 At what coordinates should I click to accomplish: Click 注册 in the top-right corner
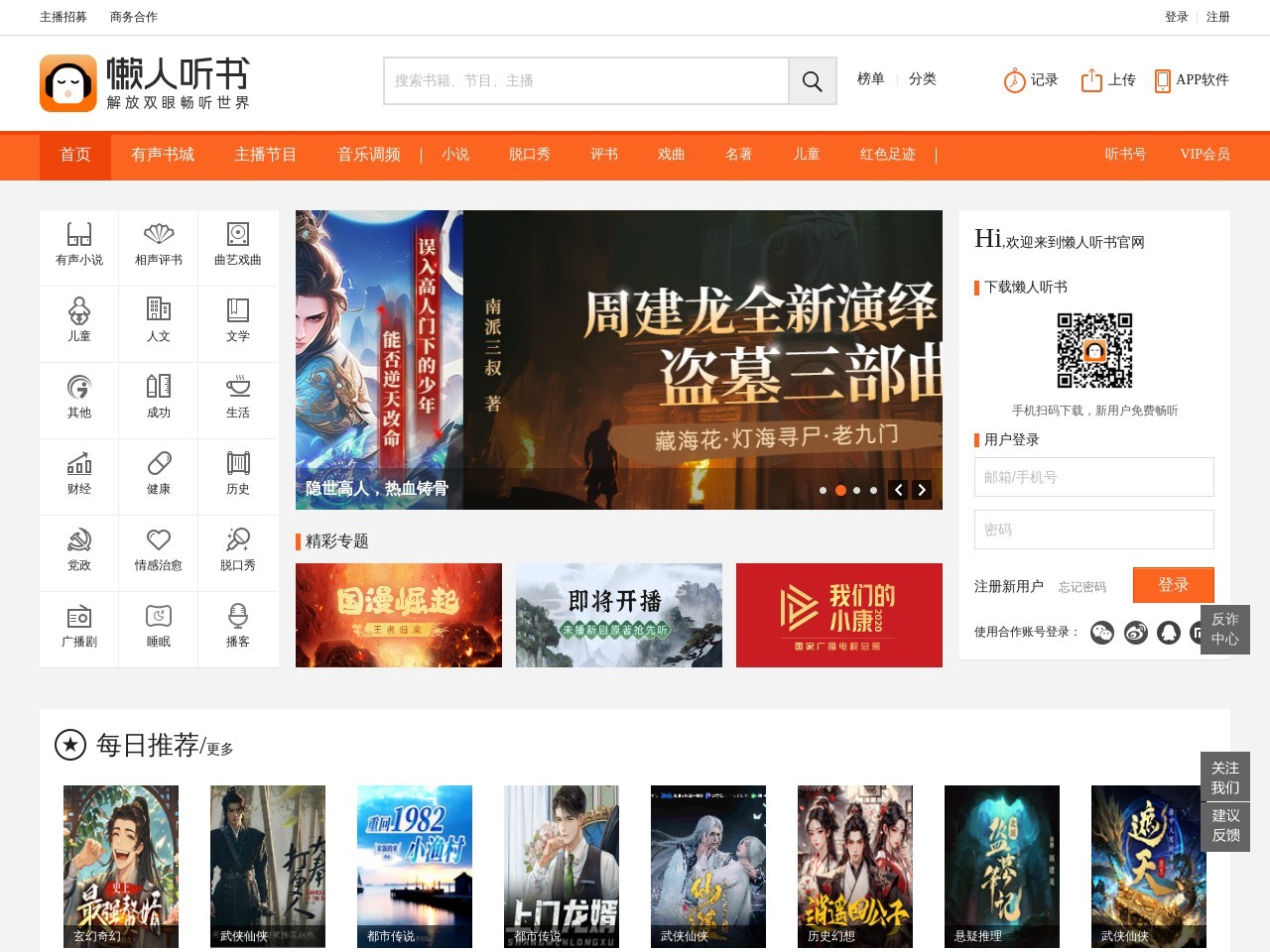pyautogui.click(x=1218, y=17)
